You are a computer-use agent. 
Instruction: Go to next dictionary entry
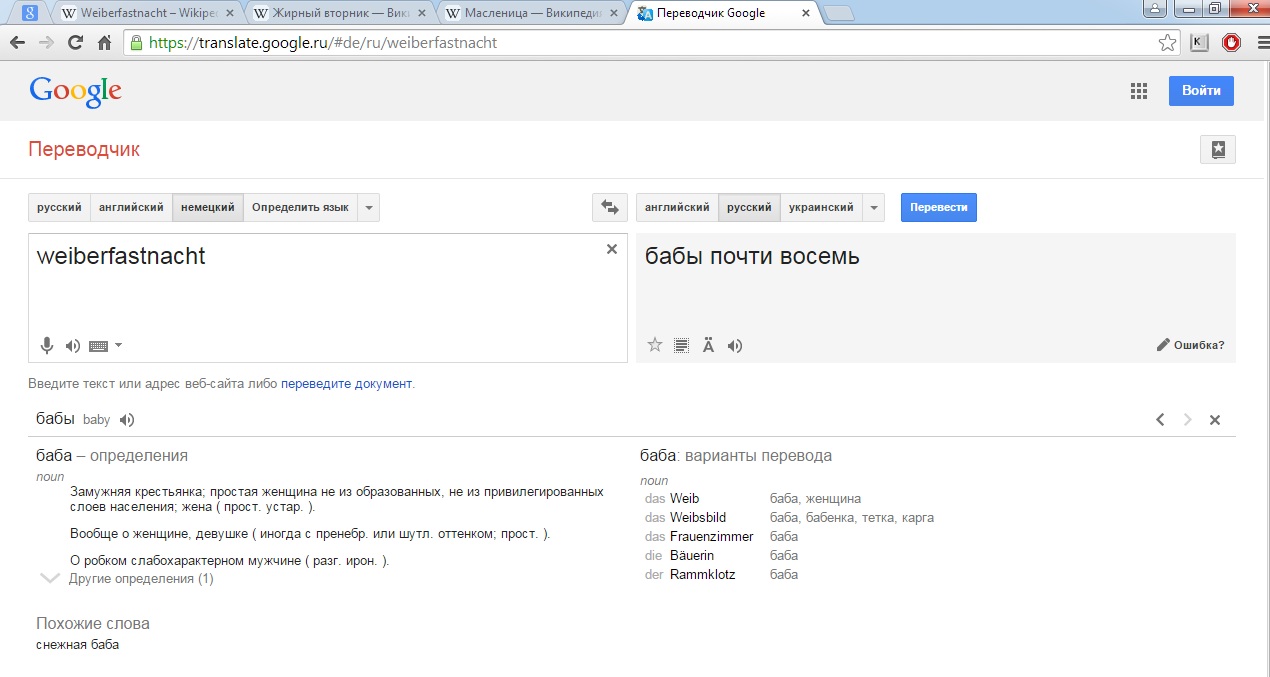tap(1187, 420)
